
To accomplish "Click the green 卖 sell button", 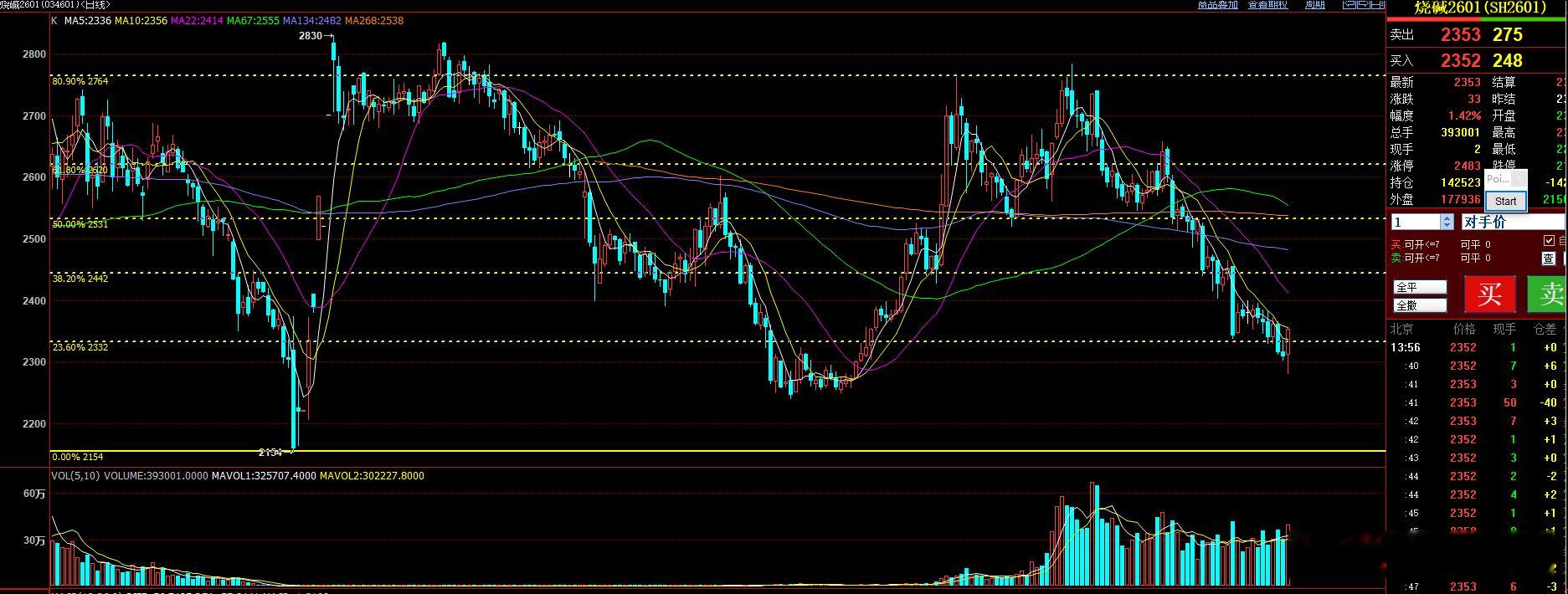I will pos(1547,294).
